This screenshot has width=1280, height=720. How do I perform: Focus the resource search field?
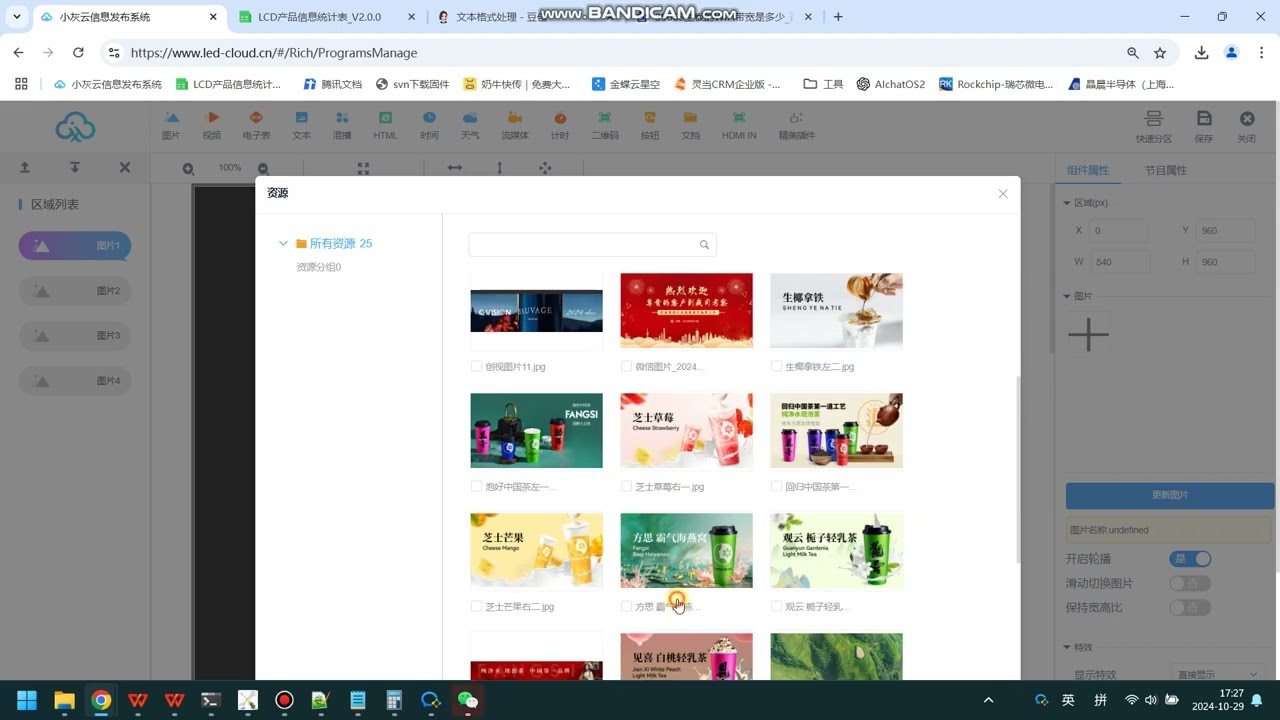click(x=592, y=245)
